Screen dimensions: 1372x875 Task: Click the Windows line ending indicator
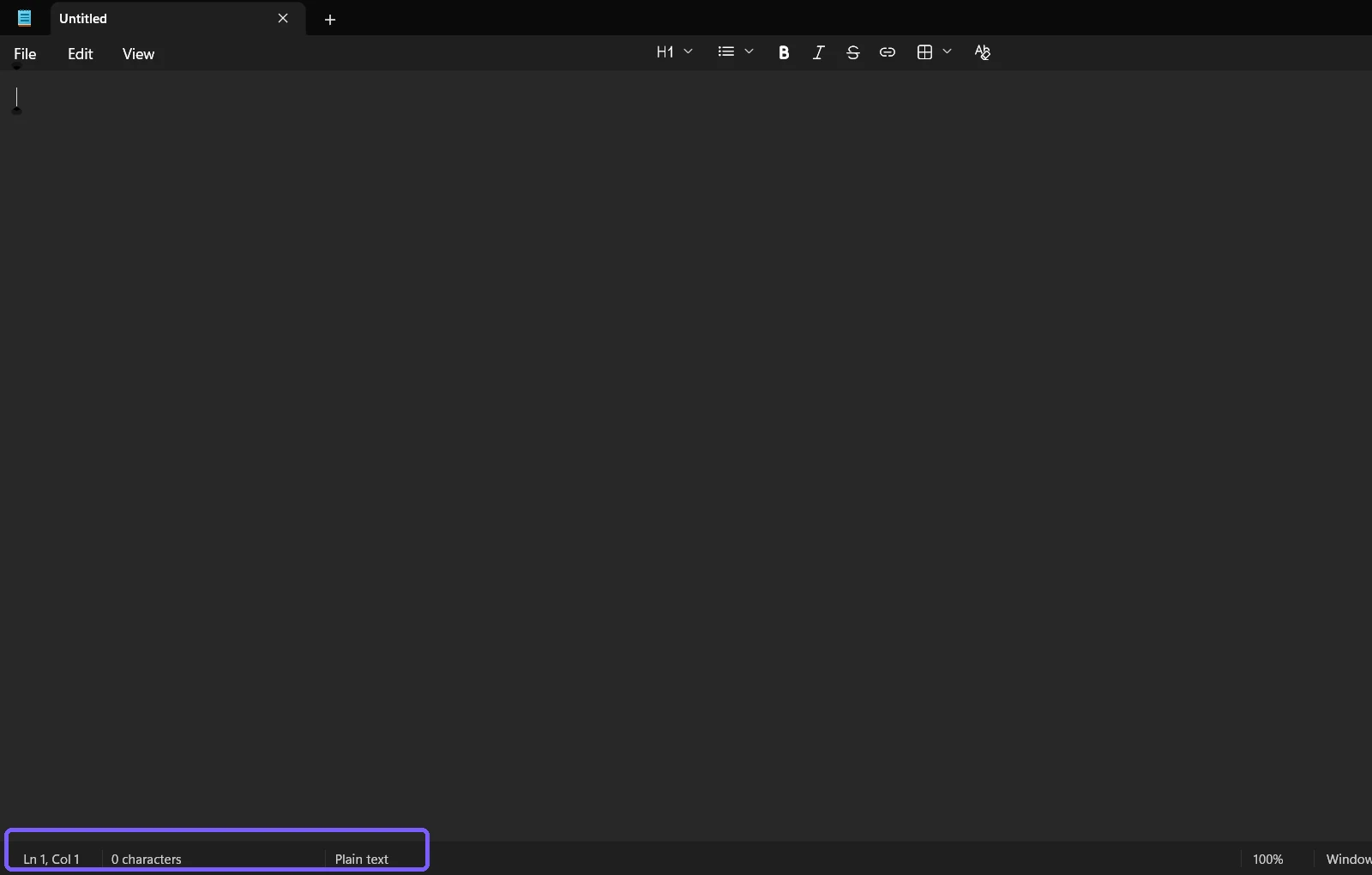[1349, 859]
